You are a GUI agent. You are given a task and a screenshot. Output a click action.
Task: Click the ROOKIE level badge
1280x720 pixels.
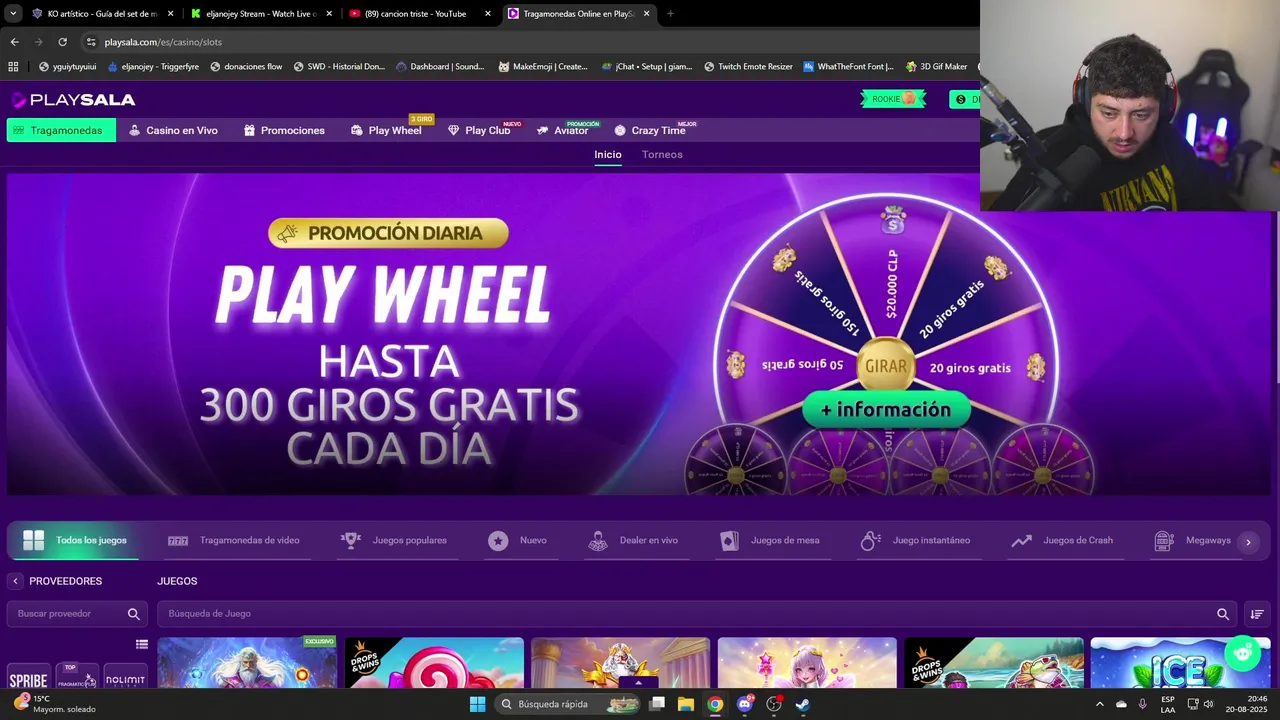tap(893, 99)
